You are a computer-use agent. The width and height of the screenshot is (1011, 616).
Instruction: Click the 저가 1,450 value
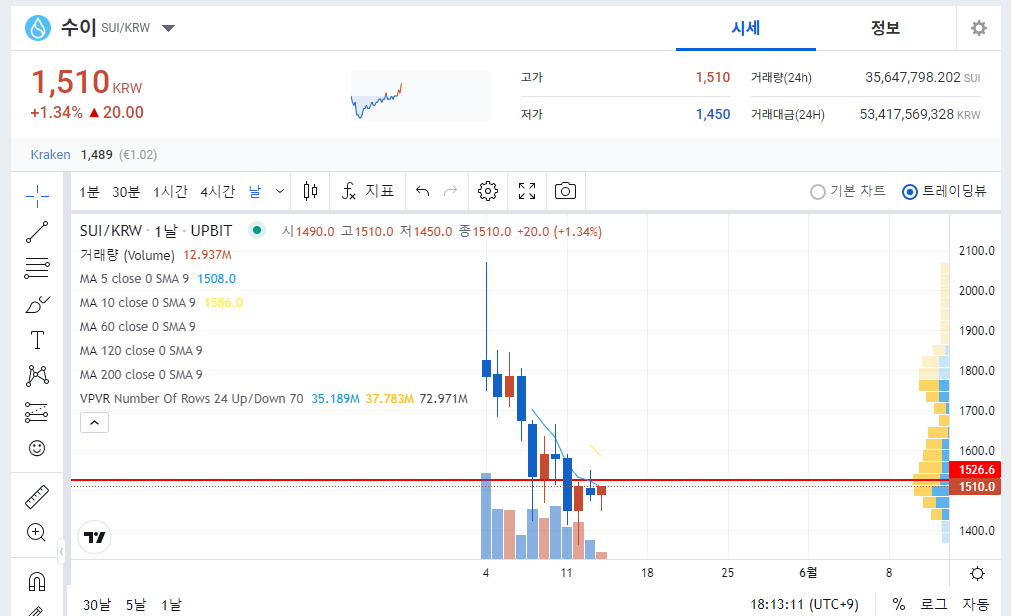point(712,115)
